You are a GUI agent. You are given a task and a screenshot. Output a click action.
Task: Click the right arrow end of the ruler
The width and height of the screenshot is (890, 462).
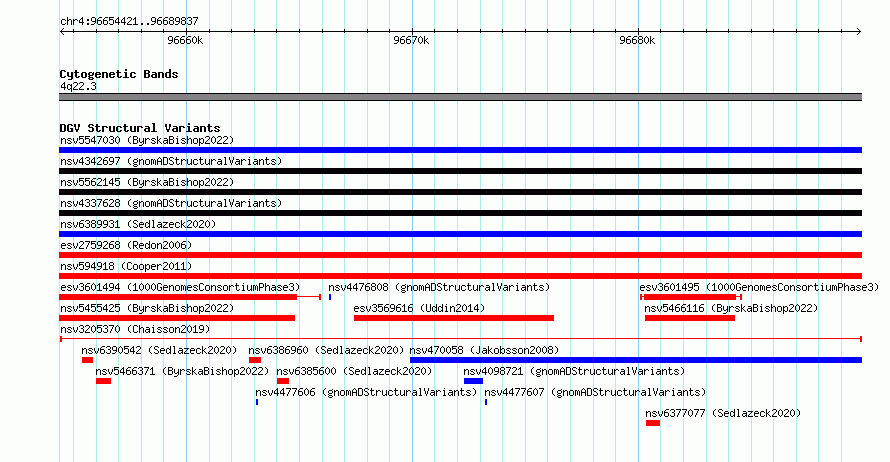tap(859, 32)
